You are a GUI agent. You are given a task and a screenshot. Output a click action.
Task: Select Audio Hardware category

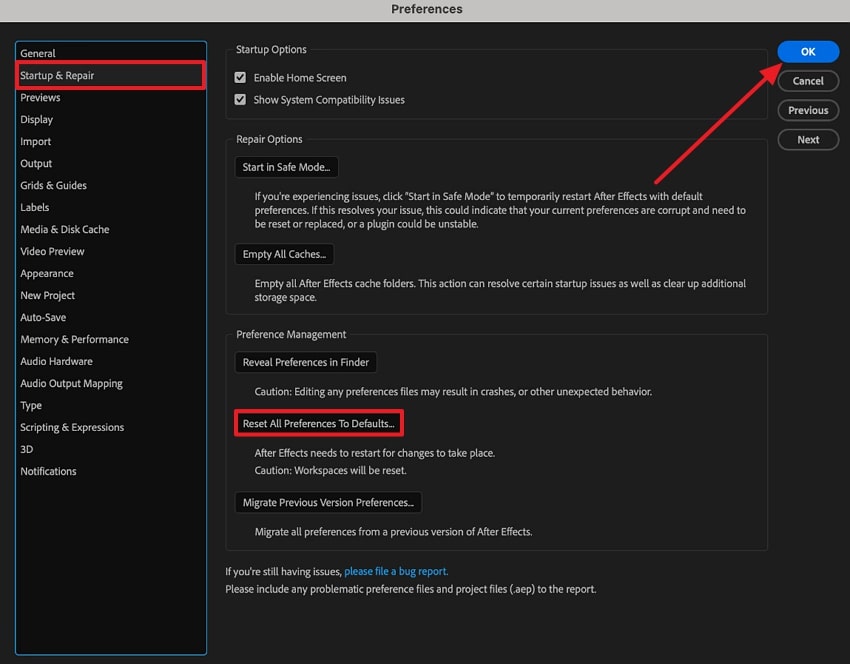pyautogui.click(x=111, y=361)
